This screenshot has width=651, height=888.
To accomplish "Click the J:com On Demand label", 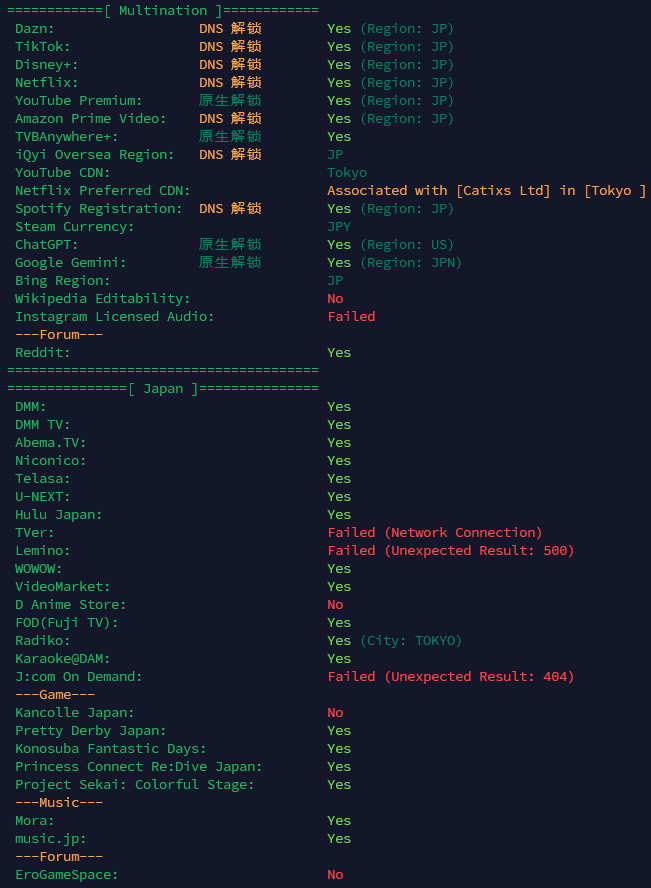I will tap(79, 676).
